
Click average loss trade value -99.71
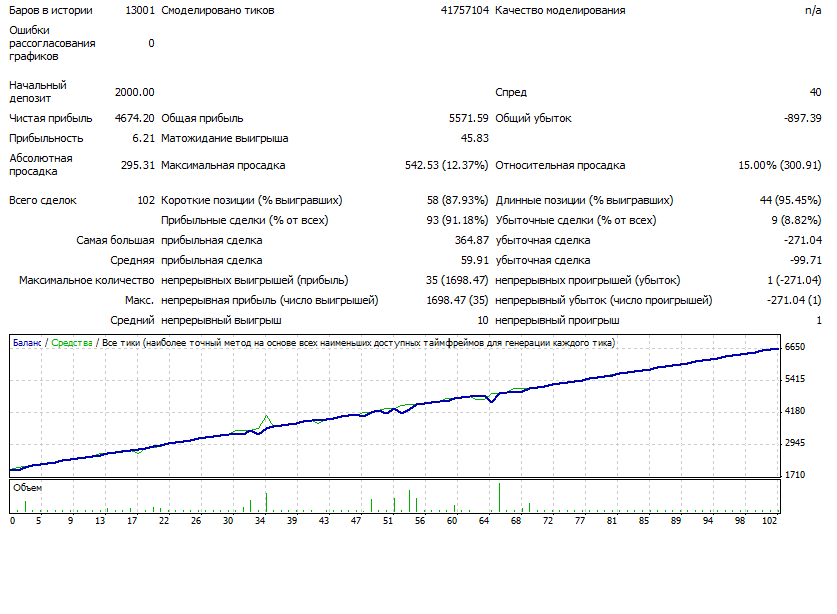click(x=806, y=261)
